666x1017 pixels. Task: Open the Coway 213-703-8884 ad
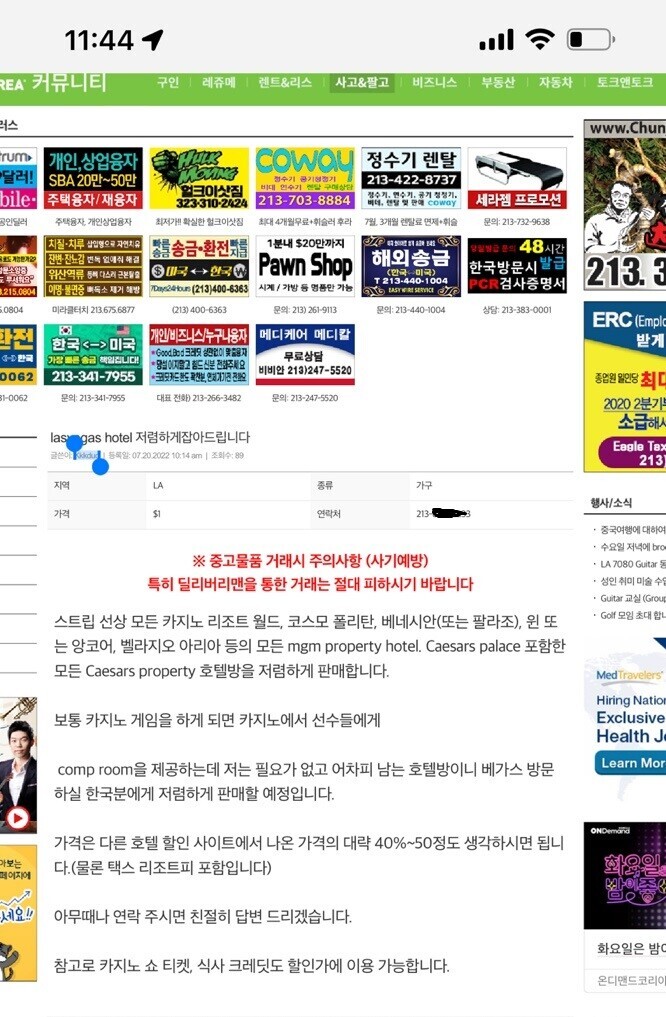click(x=305, y=178)
